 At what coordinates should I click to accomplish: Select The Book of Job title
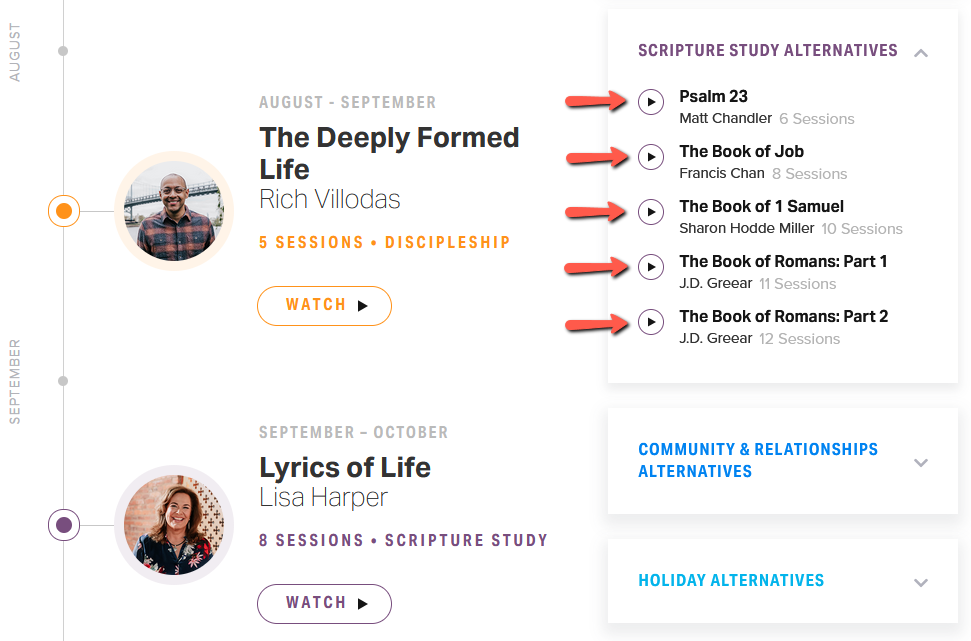[x=741, y=152]
